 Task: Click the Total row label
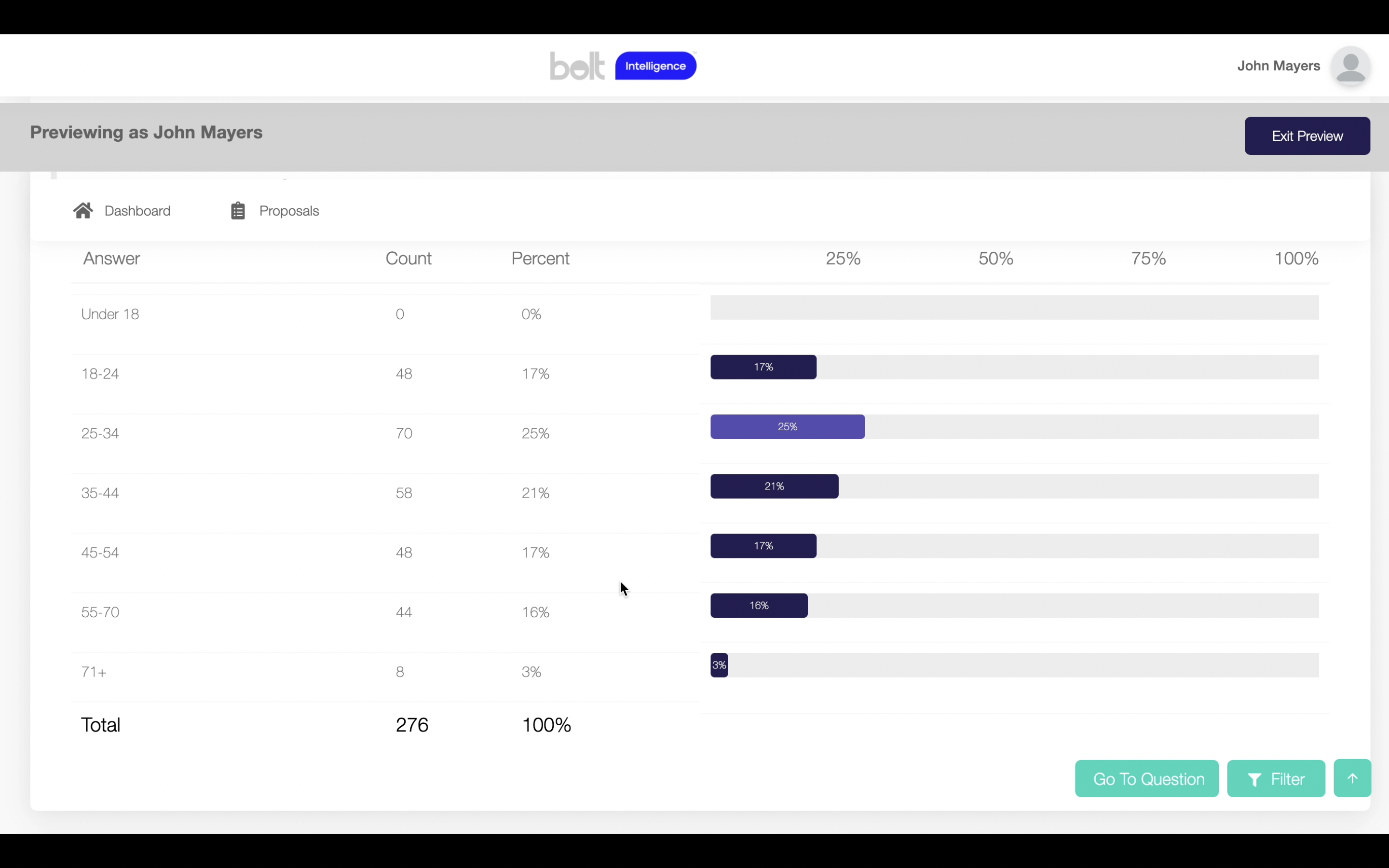click(100, 725)
